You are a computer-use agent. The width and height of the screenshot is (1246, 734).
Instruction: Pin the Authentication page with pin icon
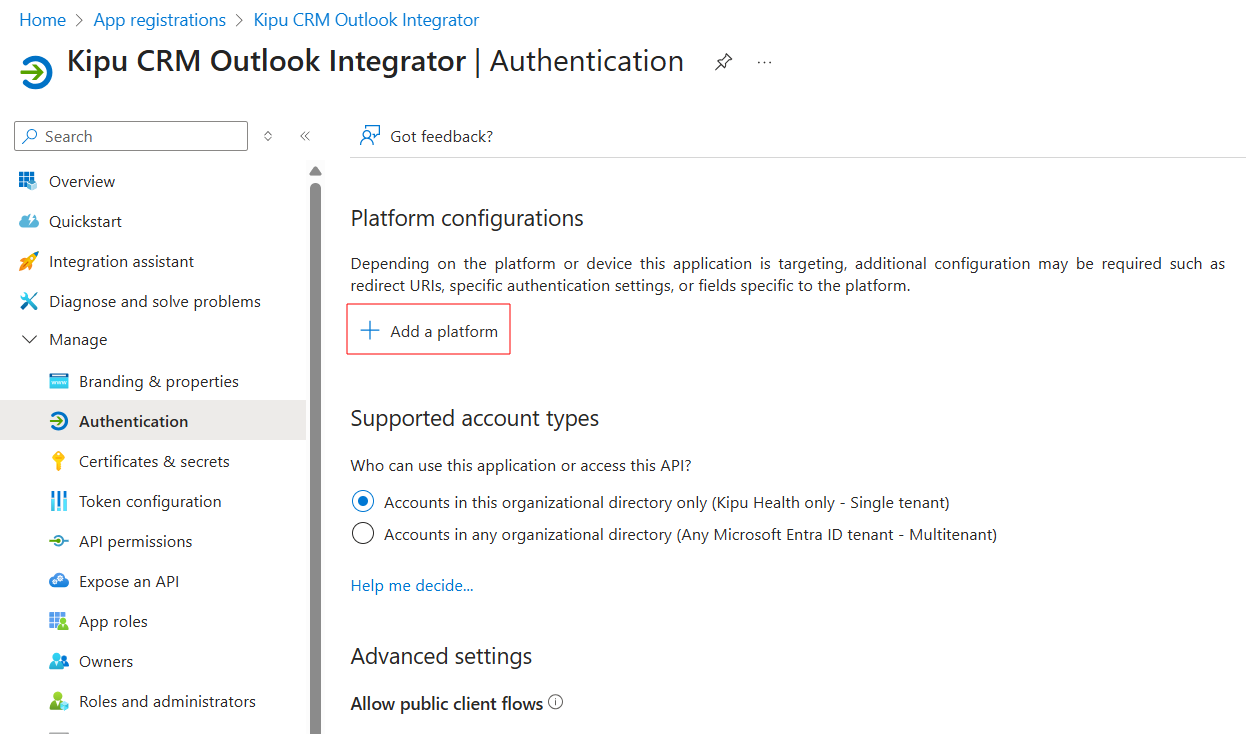[x=723, y=62]
